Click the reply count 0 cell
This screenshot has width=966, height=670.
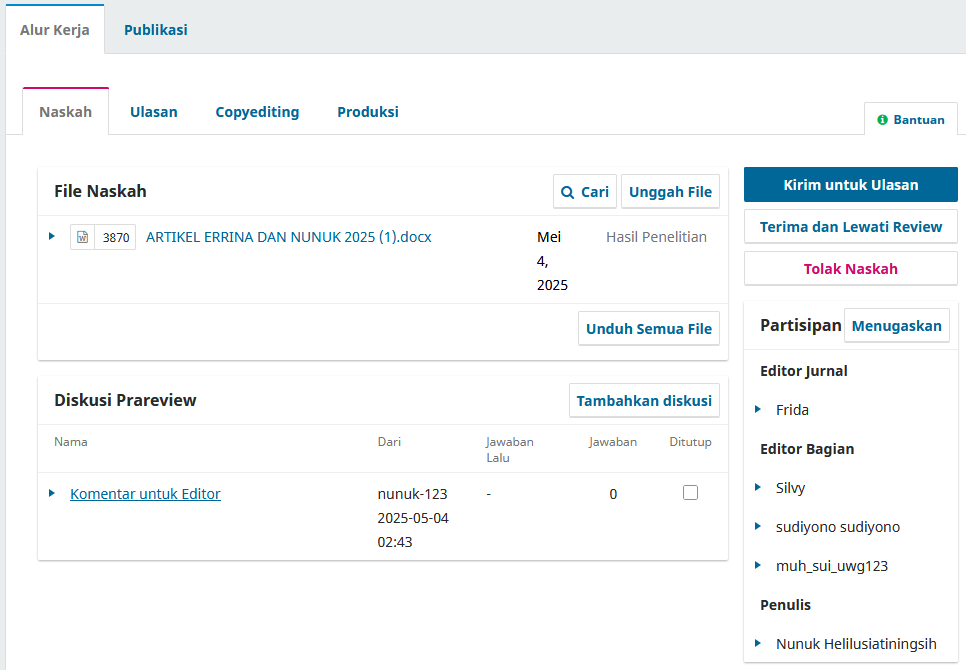[613, 494]
